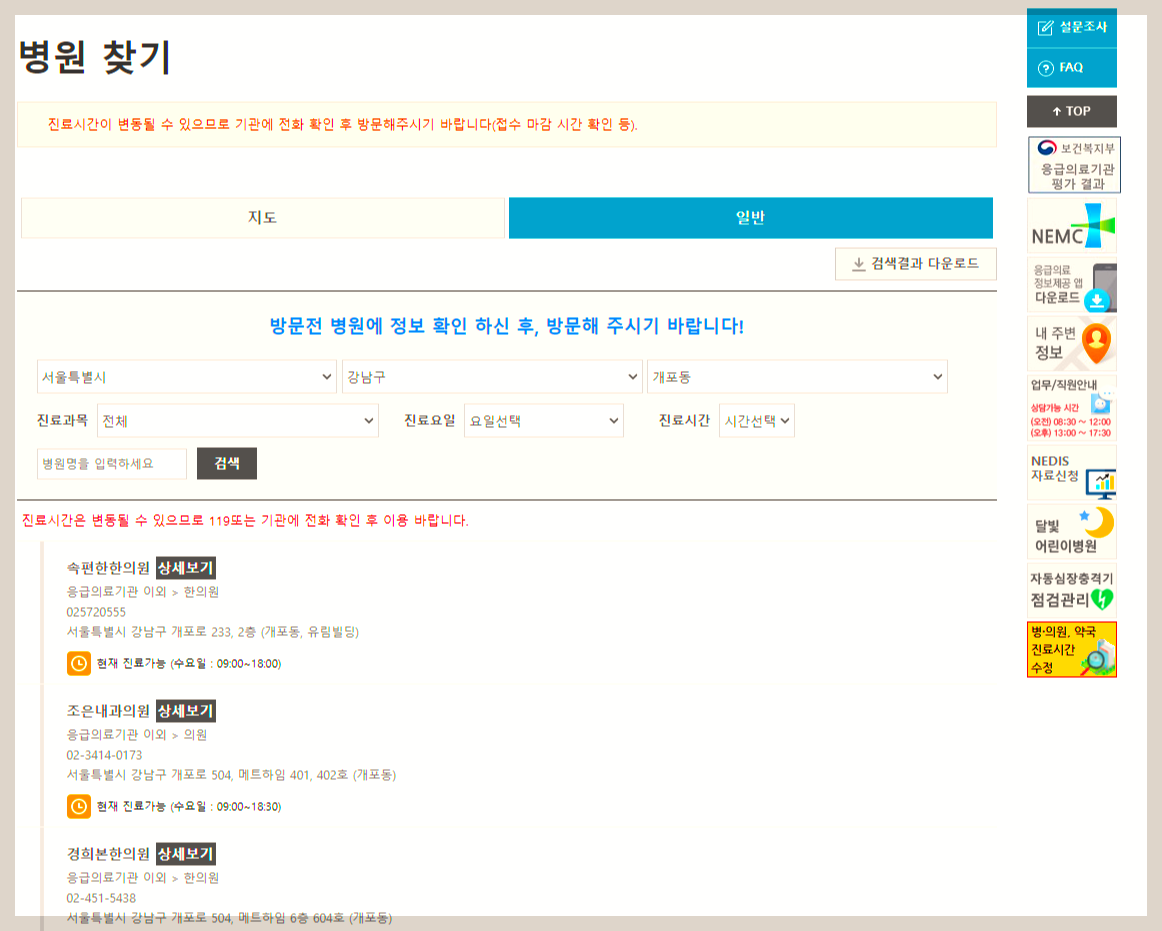This screenshot has width=1162, height=931.
Task: Open 내 주변 정보 location icon
Action: [x=1071, y=342]
